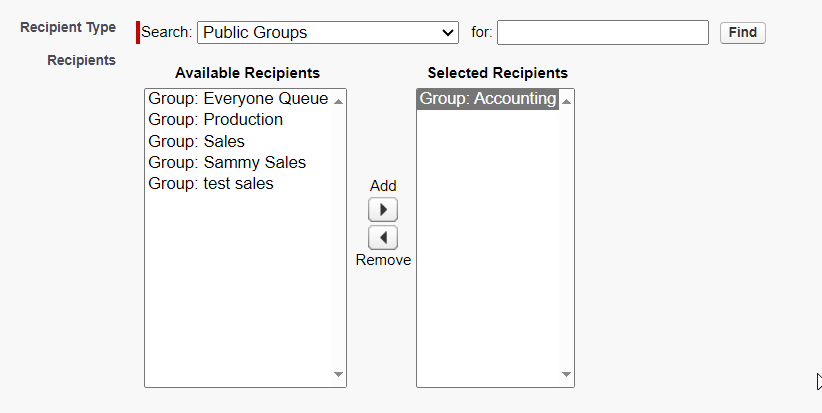Viewport: 822px width, 413px height.
Task: Focus the 'for:' search text field
Action: [x=603, y=32]
